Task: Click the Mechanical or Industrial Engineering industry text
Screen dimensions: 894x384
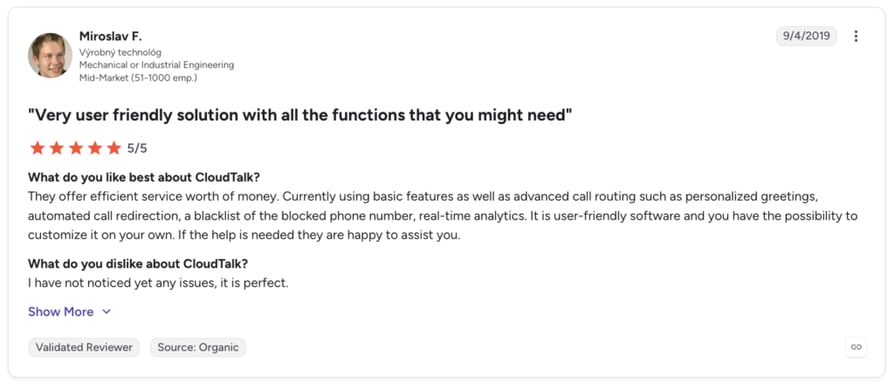Action: coord(157,65)
